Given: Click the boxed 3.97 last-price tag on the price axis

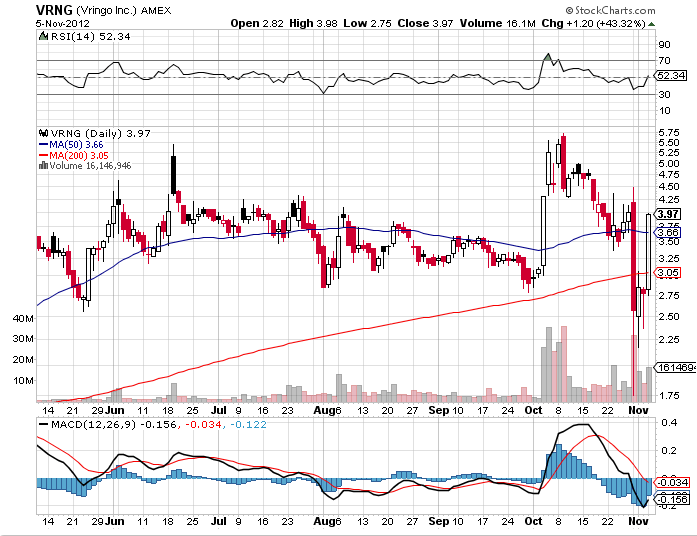Looking at the screenshot, I should (668, 214).
